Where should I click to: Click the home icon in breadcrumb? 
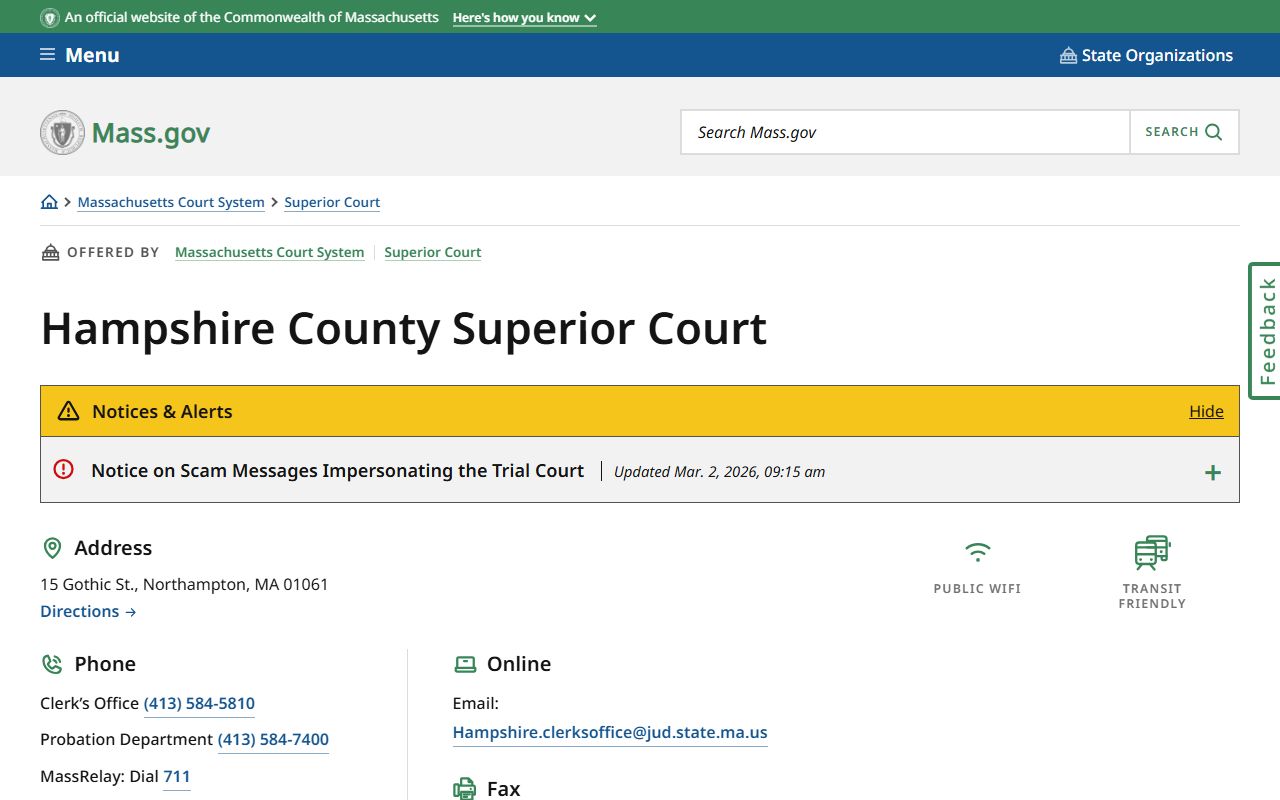click(x=49, y=202)
